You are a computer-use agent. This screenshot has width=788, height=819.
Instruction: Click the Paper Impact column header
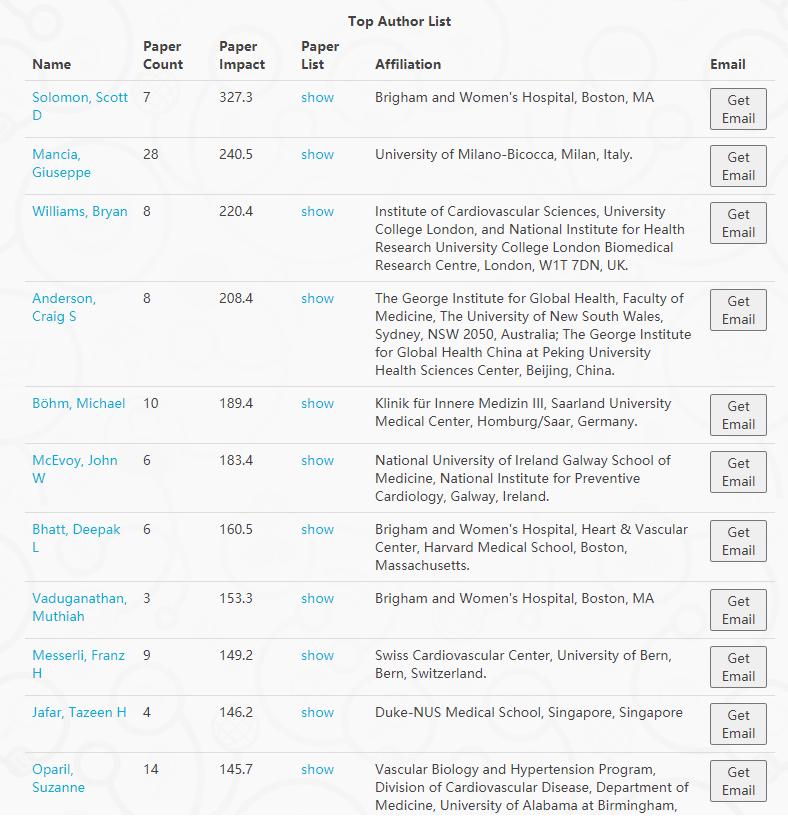point(242,55)
